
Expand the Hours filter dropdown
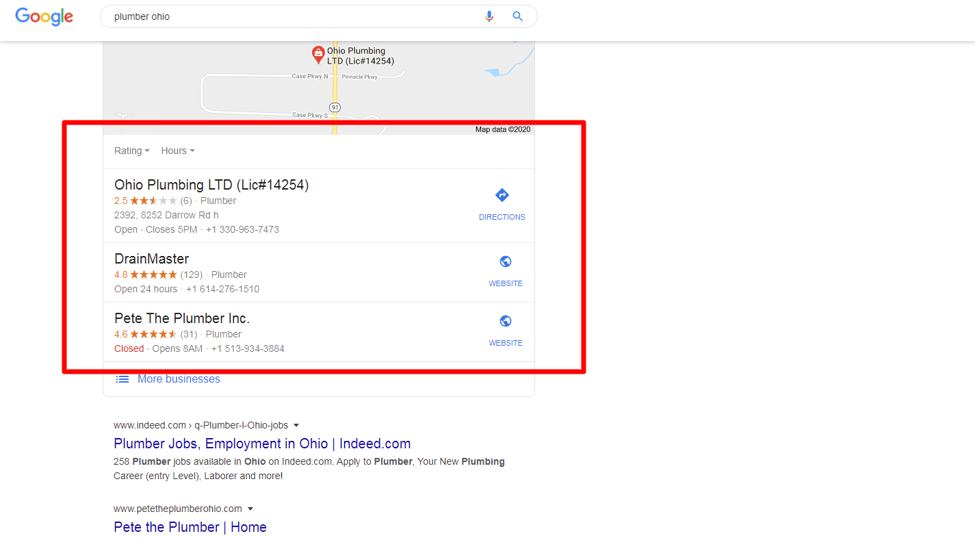coord(178,151)
